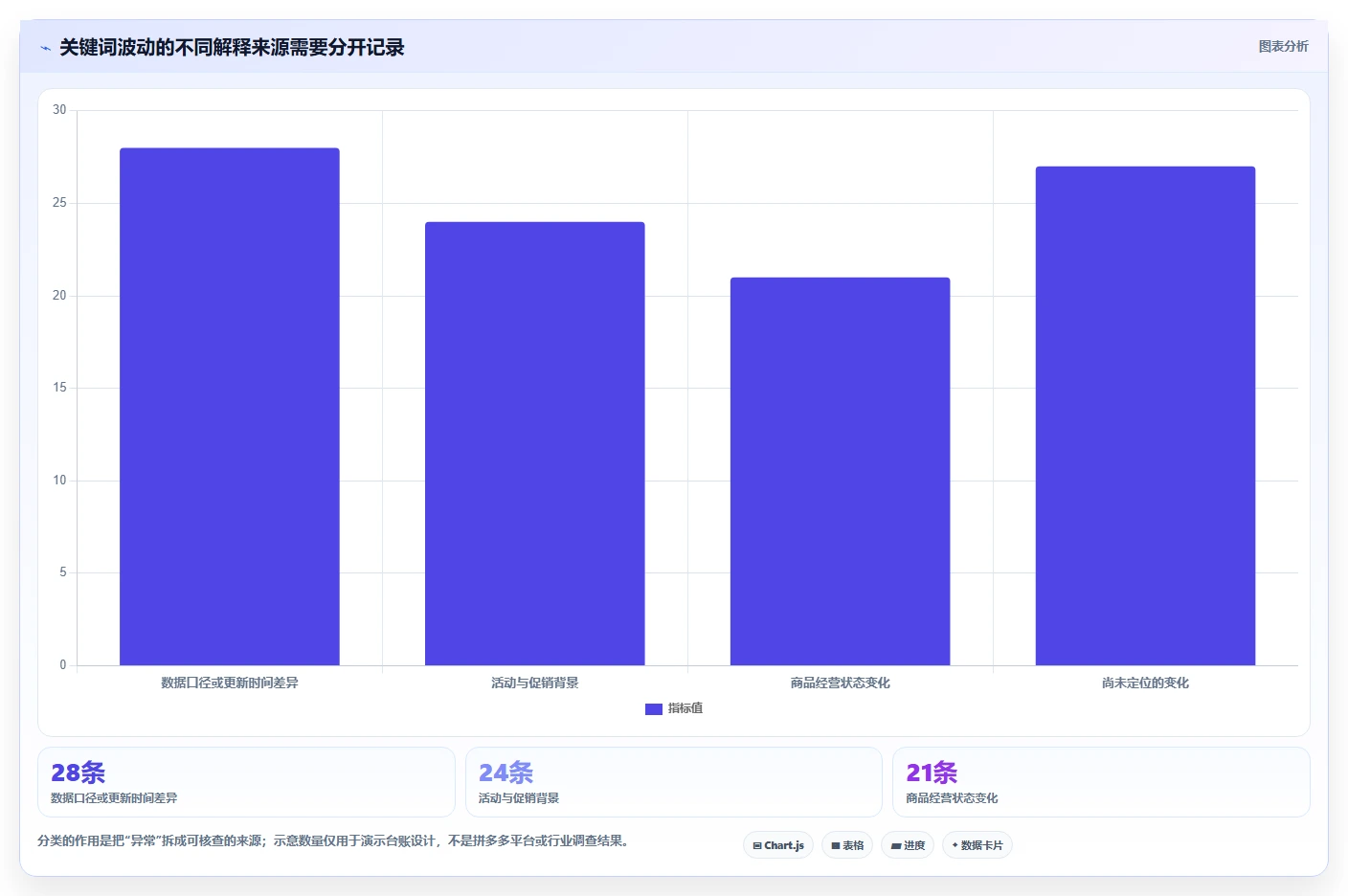The image size is (1348, 896).
Task: Click the 活动与促销背景 bar
Action: coord(535,444)
